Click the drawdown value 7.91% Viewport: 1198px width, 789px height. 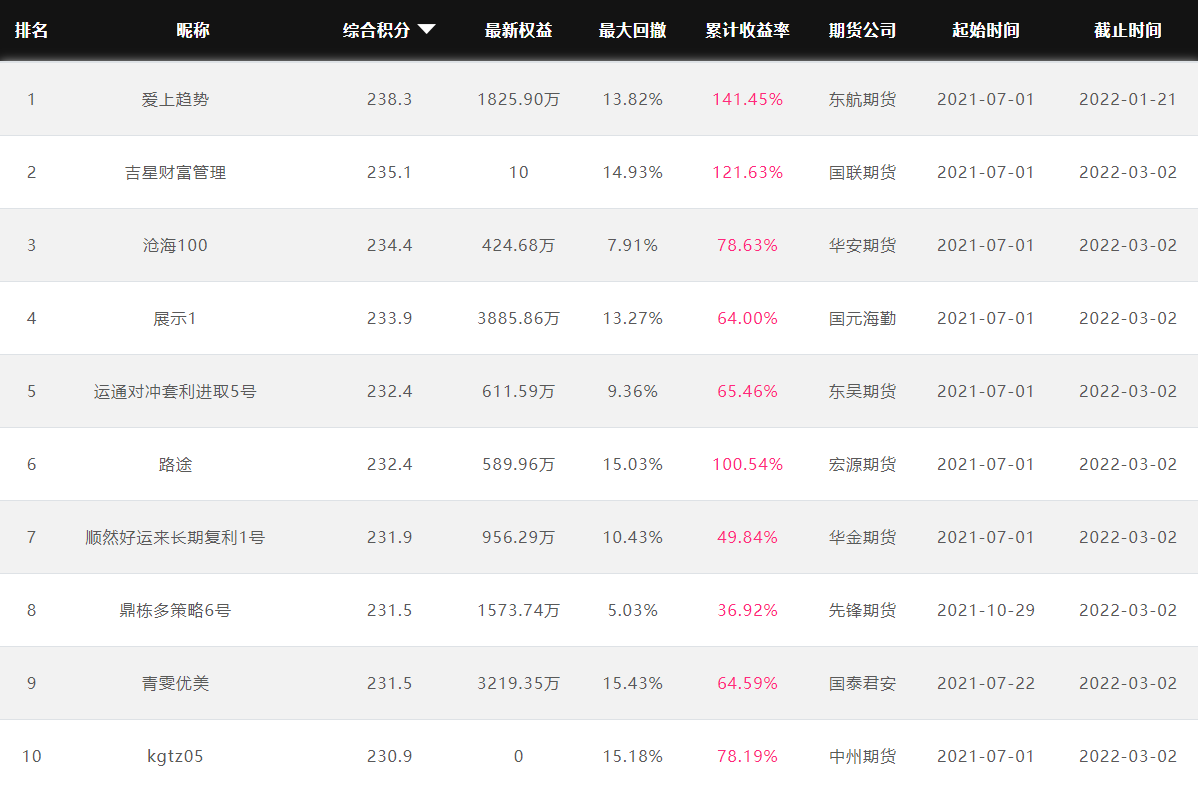(633, 245)
